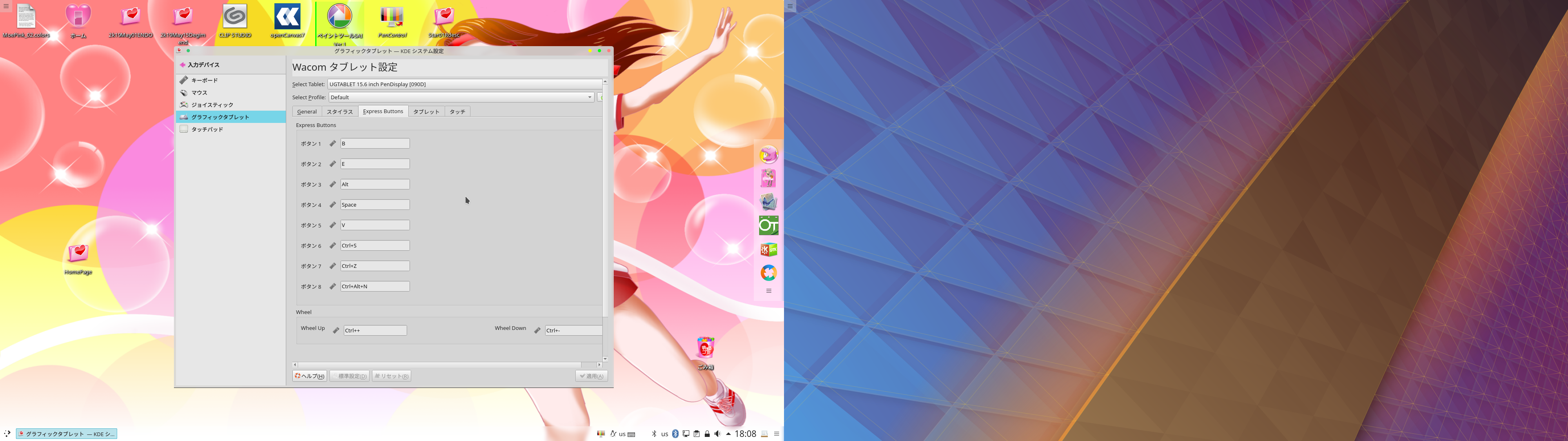
Task: Select タッチパッド in the input devices list
Action: coord(207,129)
